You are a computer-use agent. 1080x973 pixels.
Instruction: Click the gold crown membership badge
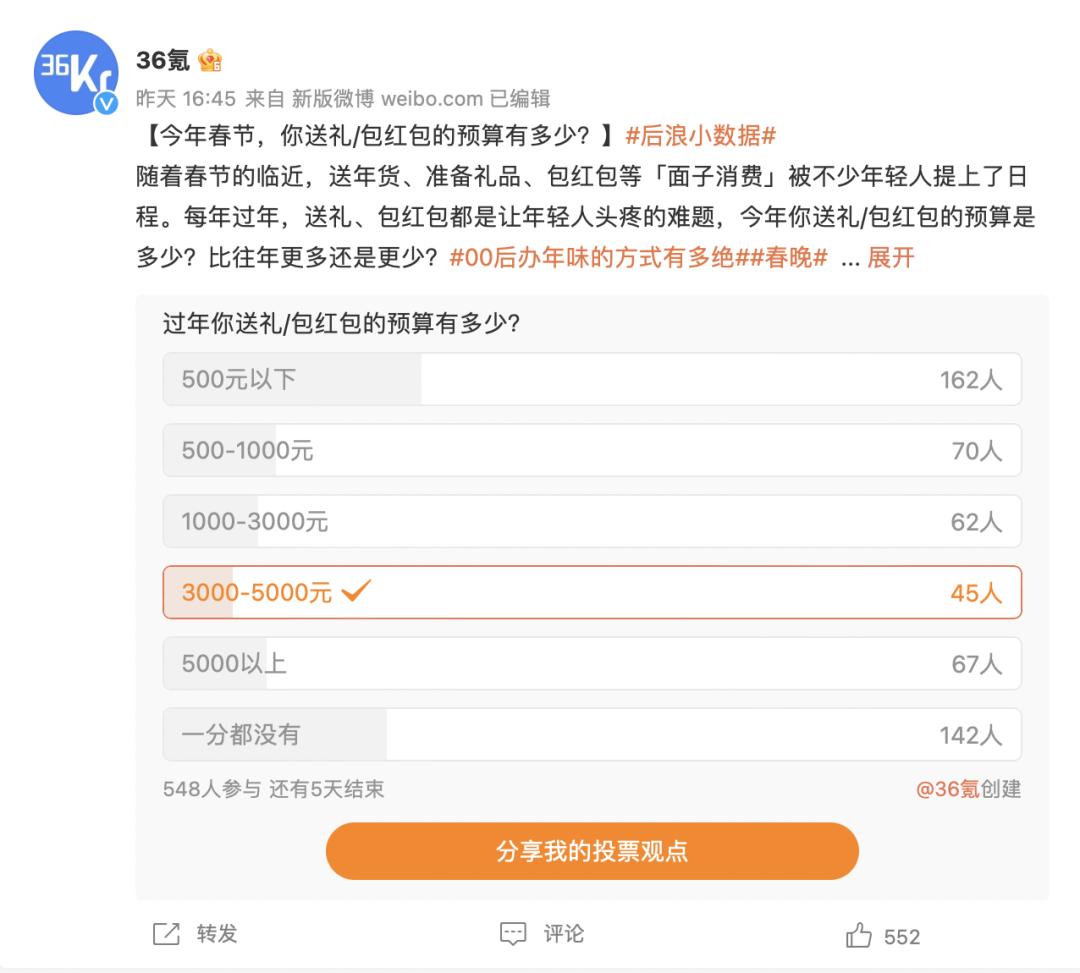pyautogui.click(x=209, y=61)
